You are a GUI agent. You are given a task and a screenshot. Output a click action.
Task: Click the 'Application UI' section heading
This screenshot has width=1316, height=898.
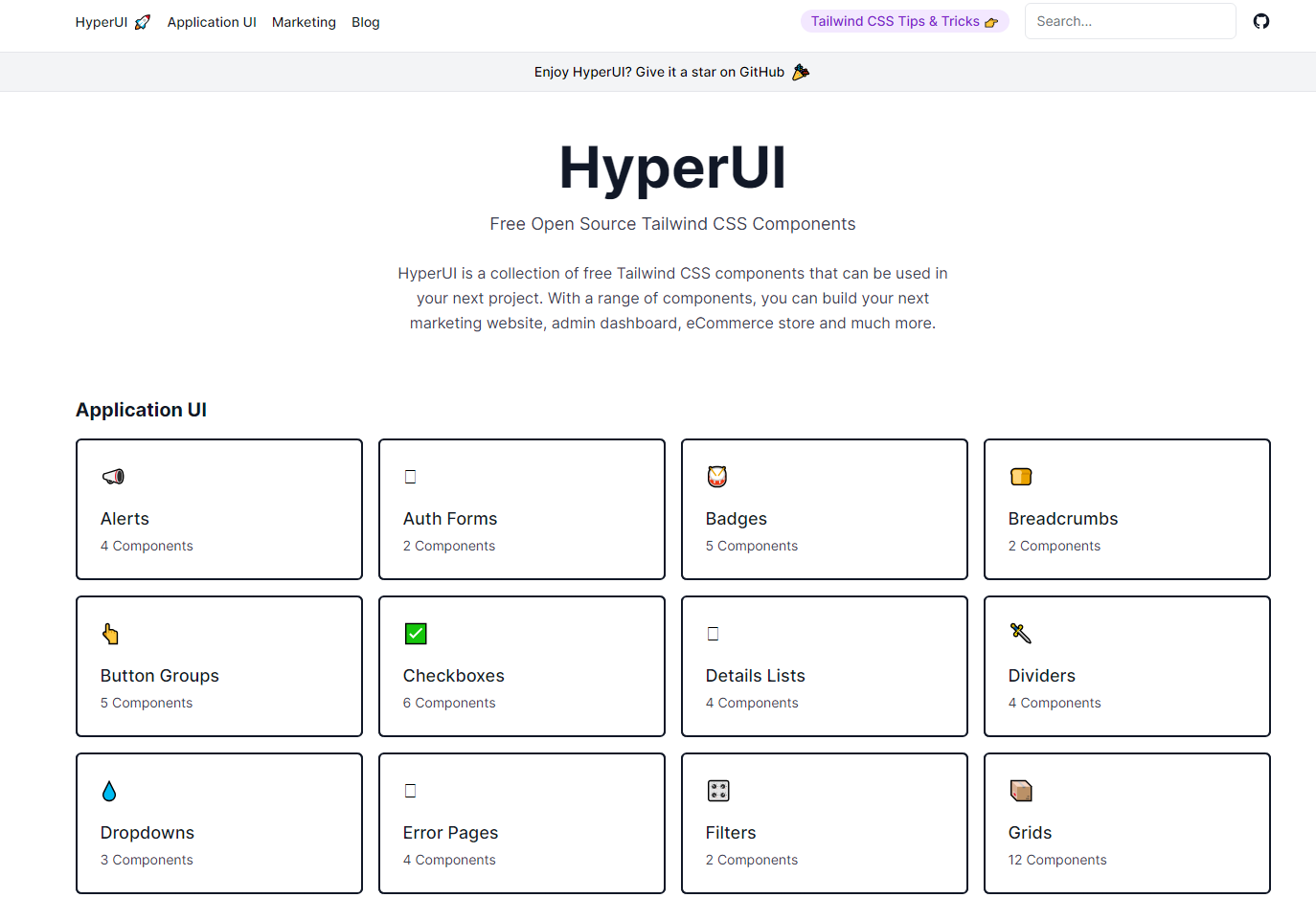142,410
